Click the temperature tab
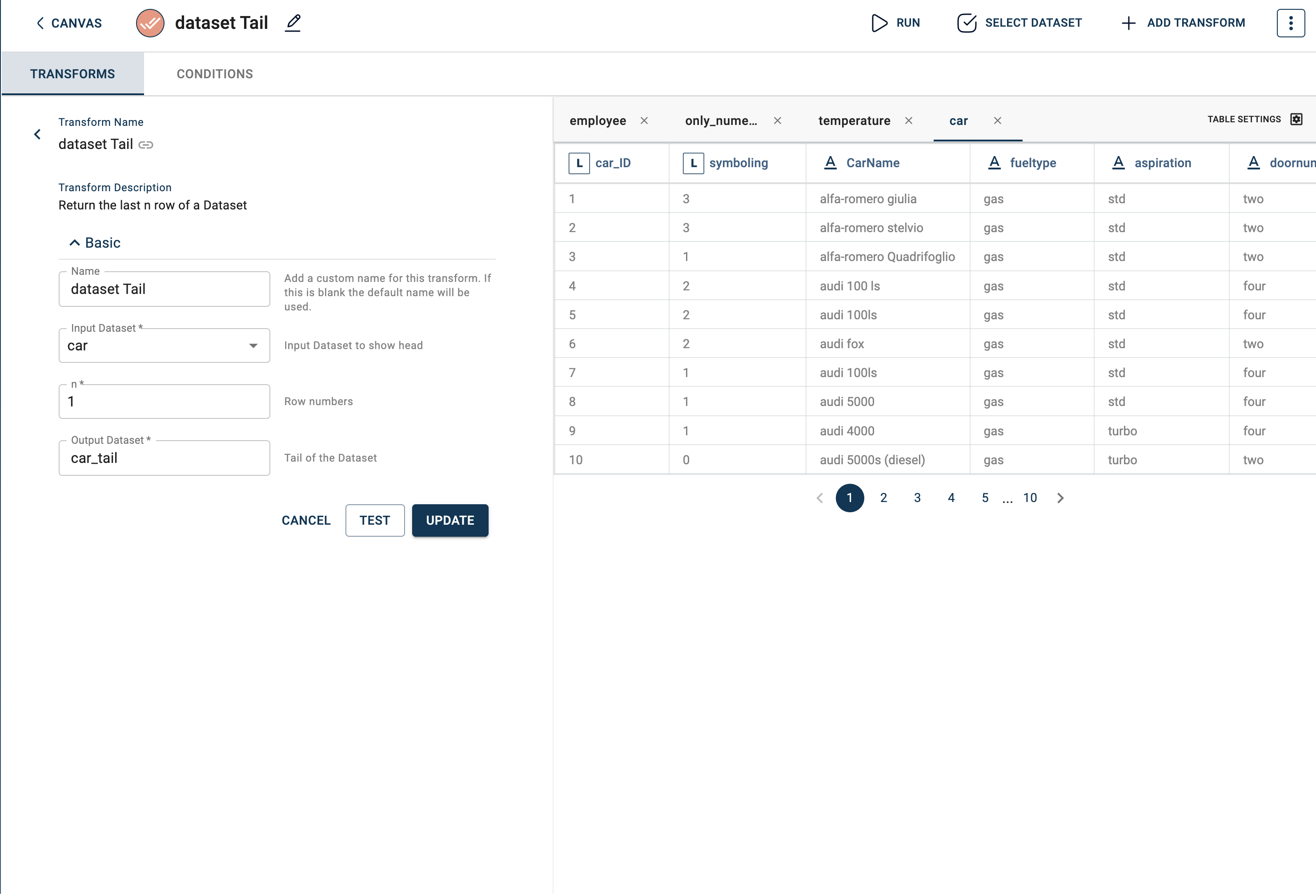 point(854,120)
